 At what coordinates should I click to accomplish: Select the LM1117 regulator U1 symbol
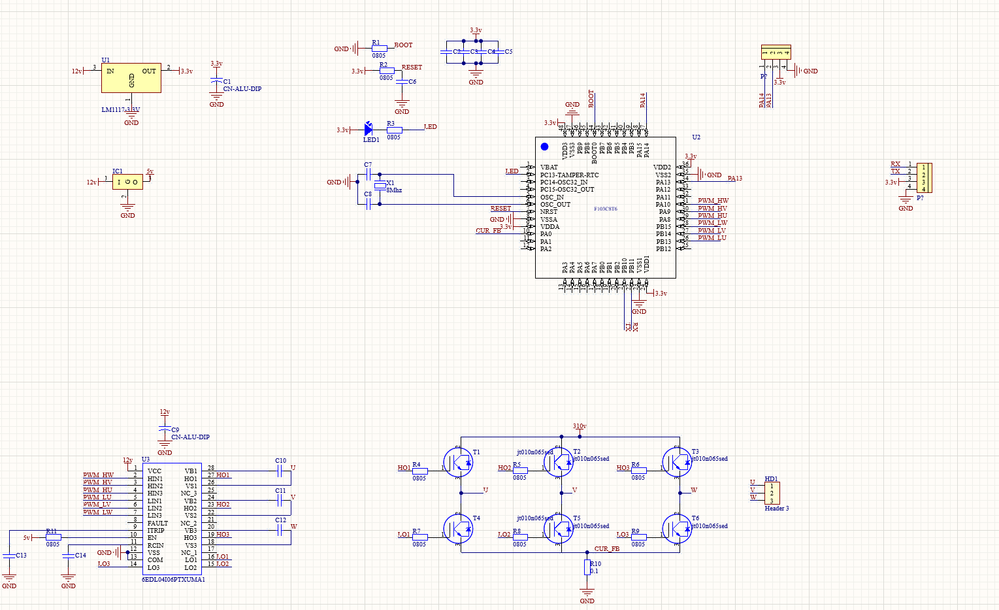click(131, 78)
